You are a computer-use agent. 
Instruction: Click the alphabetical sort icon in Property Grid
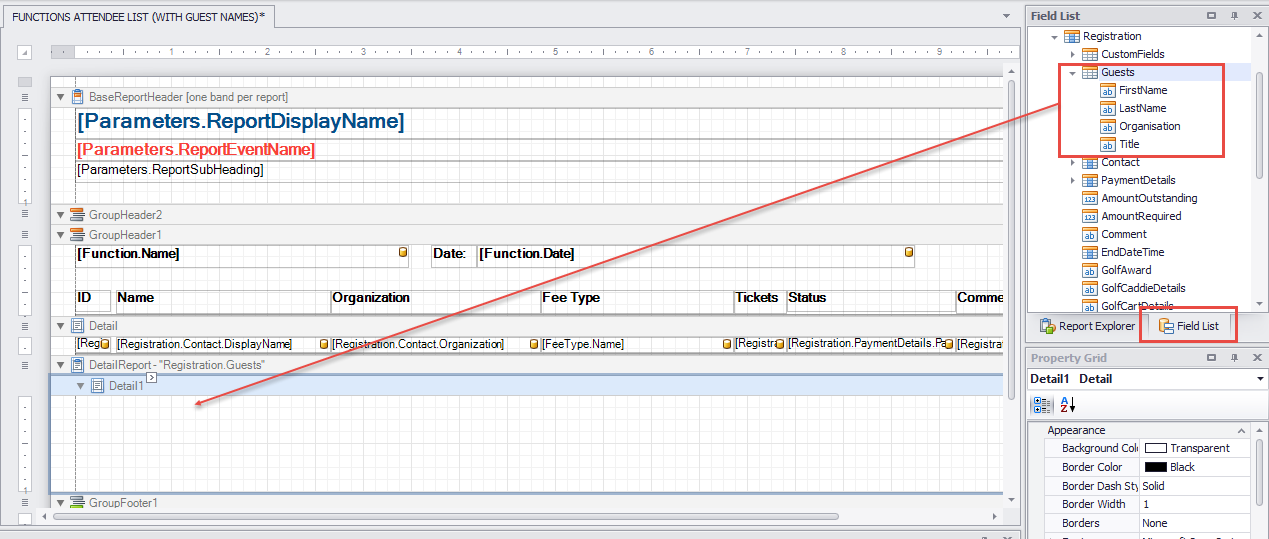tap(1067, 405)
